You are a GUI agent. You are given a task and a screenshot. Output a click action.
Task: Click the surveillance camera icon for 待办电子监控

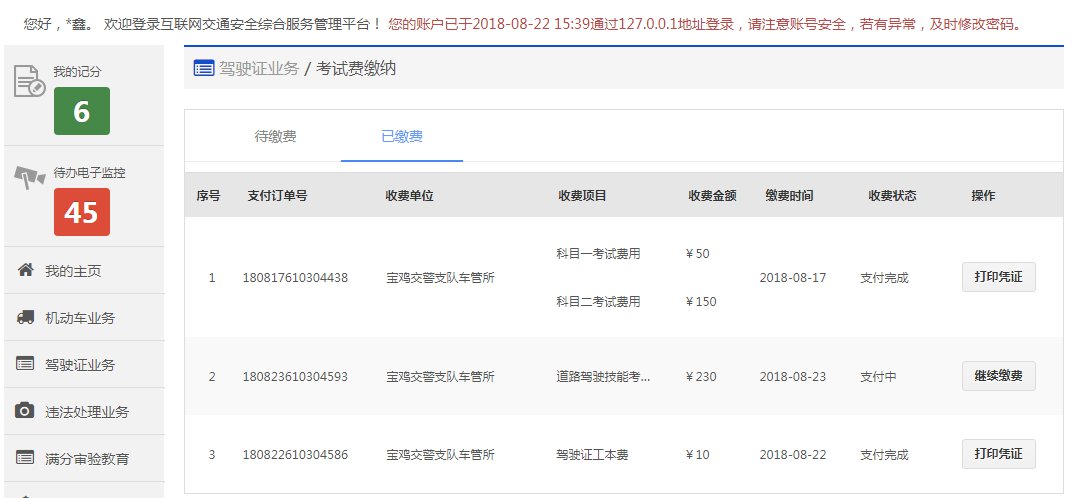[x=30, y=178]
